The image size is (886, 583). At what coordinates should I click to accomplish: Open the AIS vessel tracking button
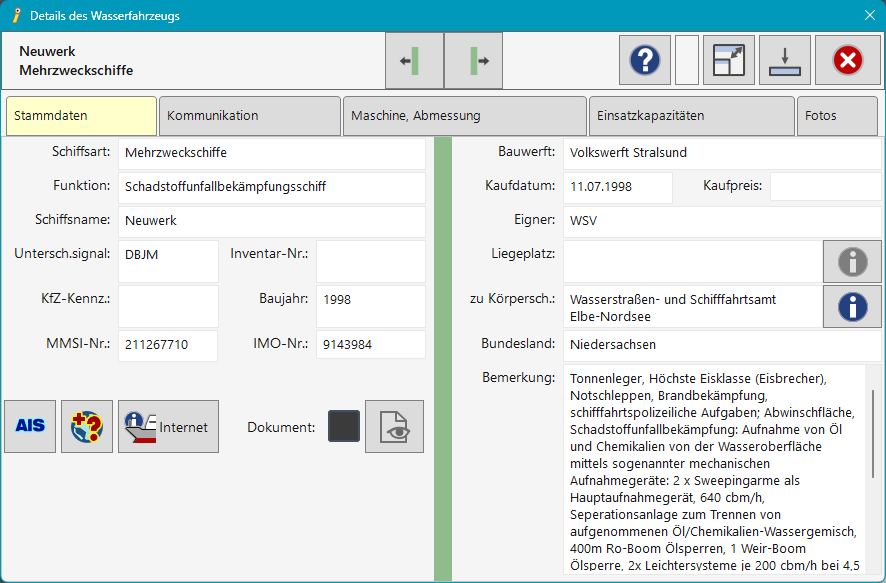30,427
